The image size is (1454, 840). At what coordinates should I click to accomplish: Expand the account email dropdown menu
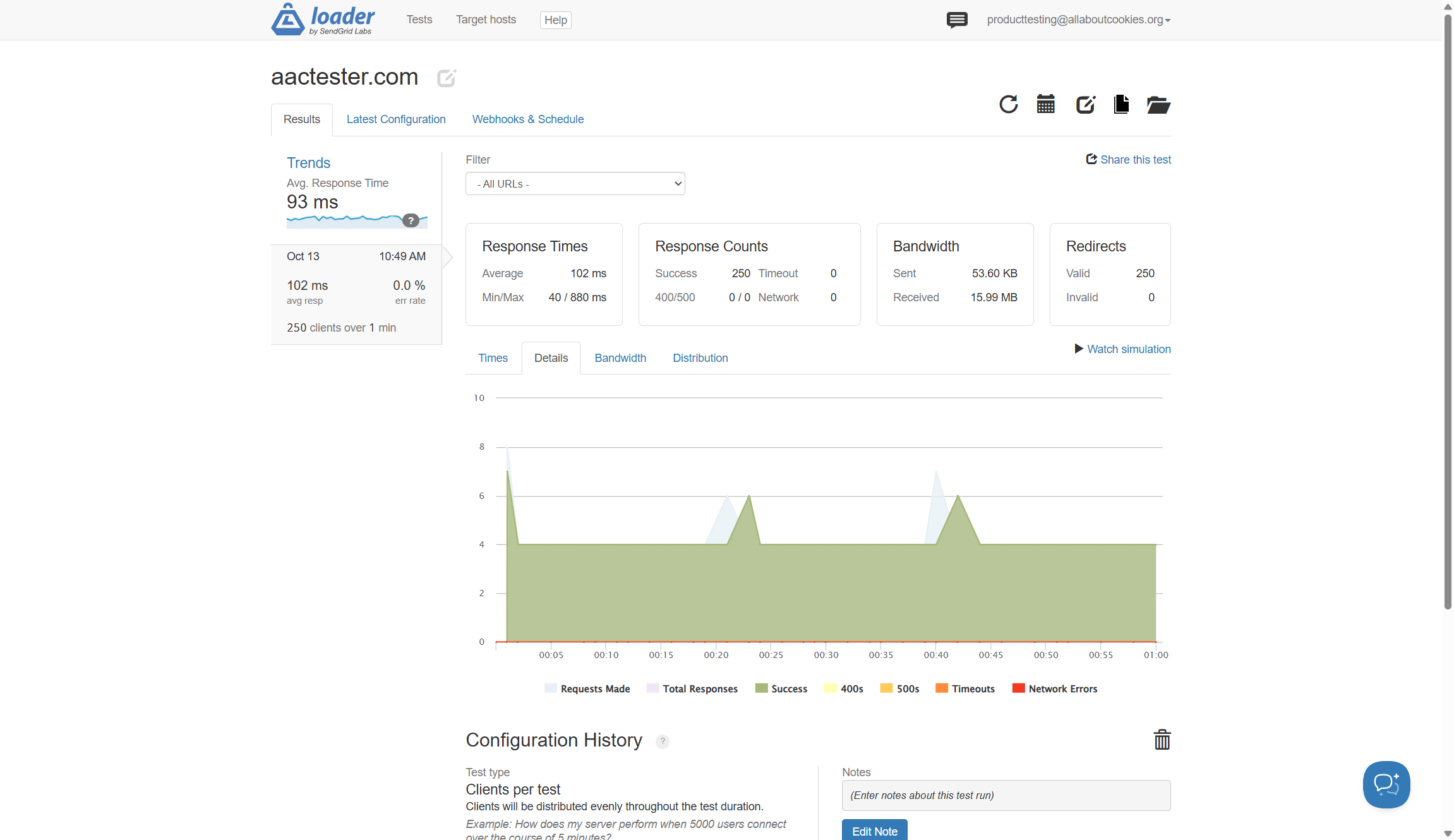pyautogui.click(x=1078, y=20)
